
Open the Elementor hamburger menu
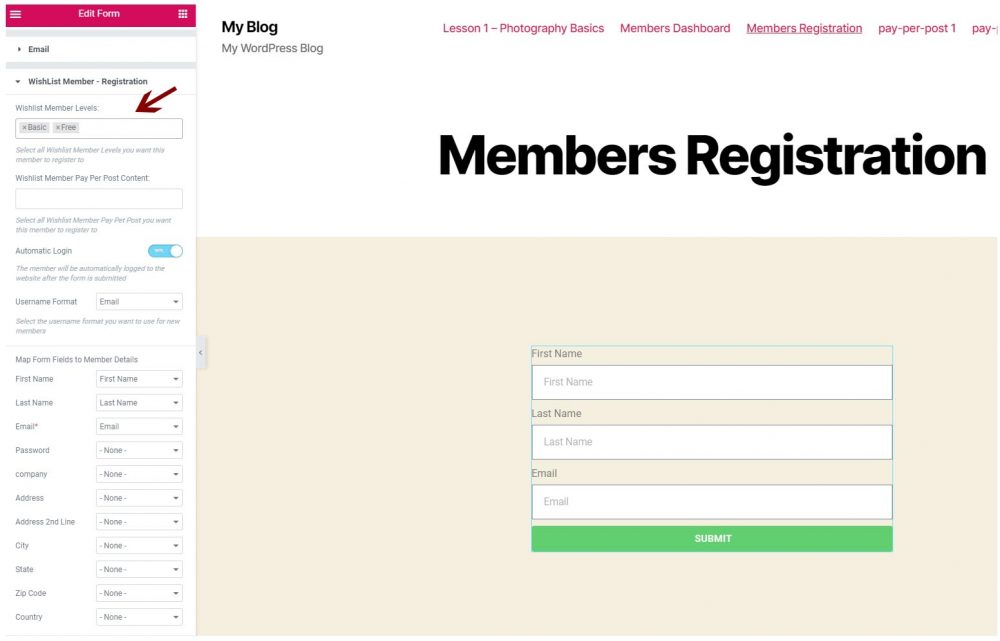[x=16, y=14]
